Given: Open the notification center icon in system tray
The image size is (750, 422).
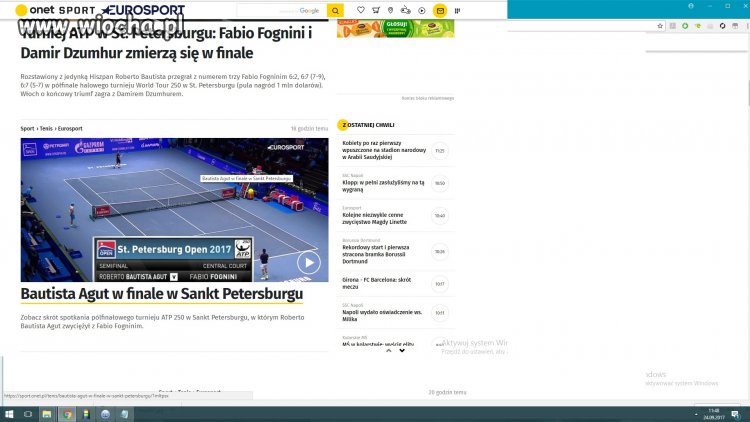Looking at the screenshot, I should point(735,414).
